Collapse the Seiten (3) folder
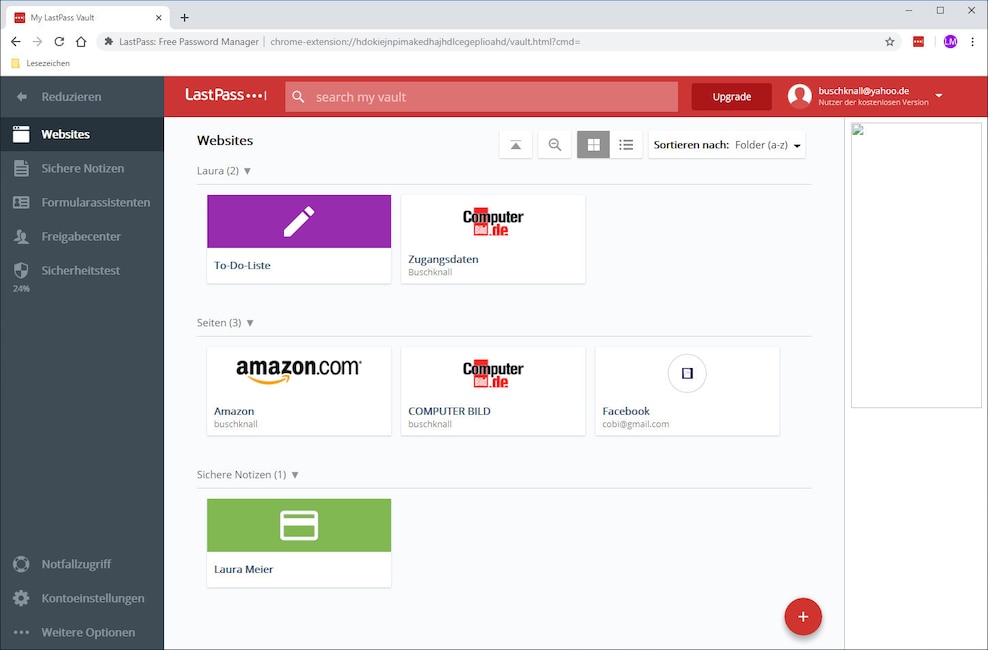Viewport: 988px width, 650px height. point(250,322)
